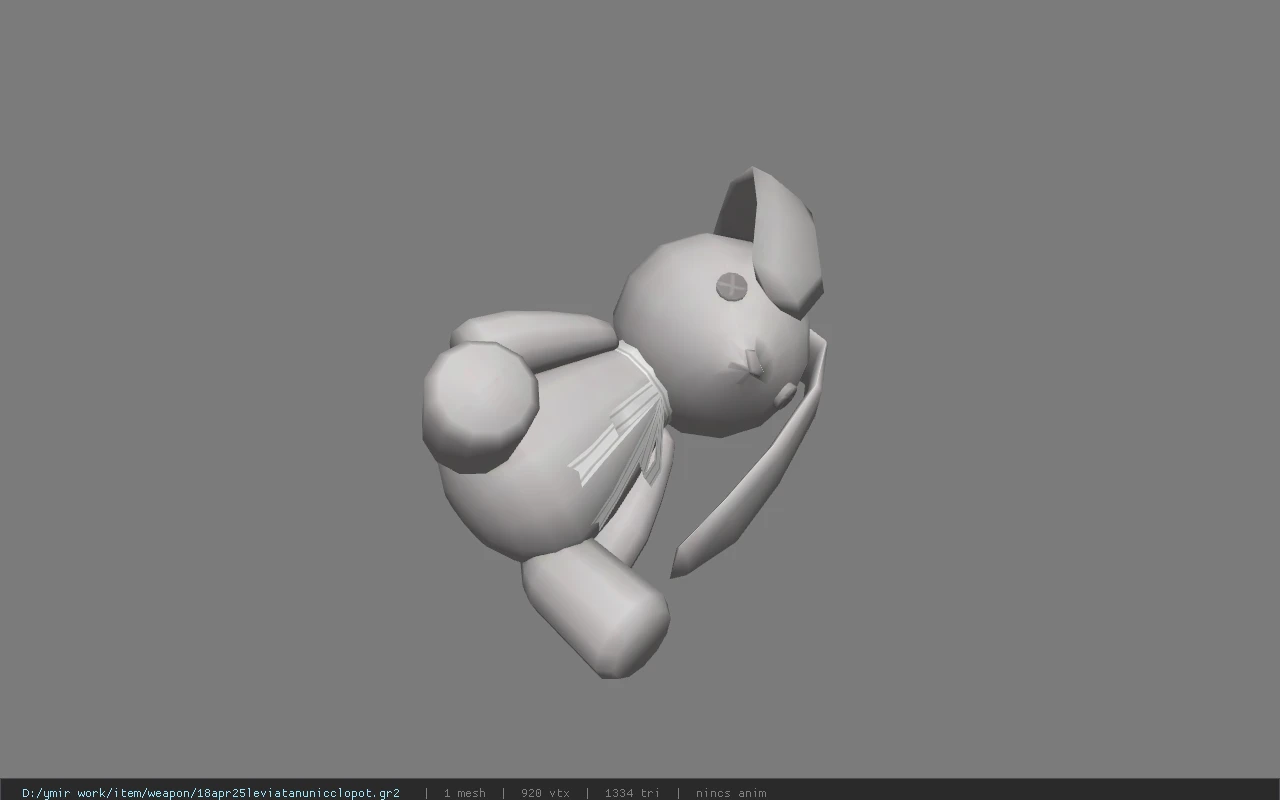Click the '1 mesh' status entry
The image size is (1280, 800).
click(465, 793)
